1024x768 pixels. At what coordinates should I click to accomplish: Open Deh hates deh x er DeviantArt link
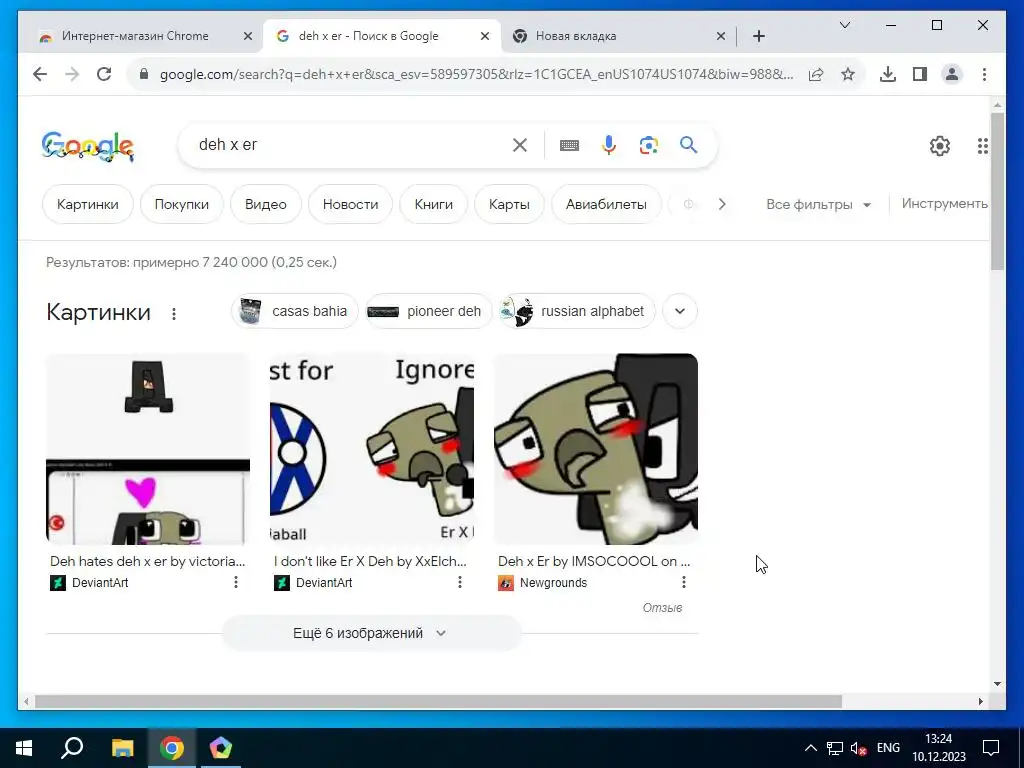coord(148,561)
